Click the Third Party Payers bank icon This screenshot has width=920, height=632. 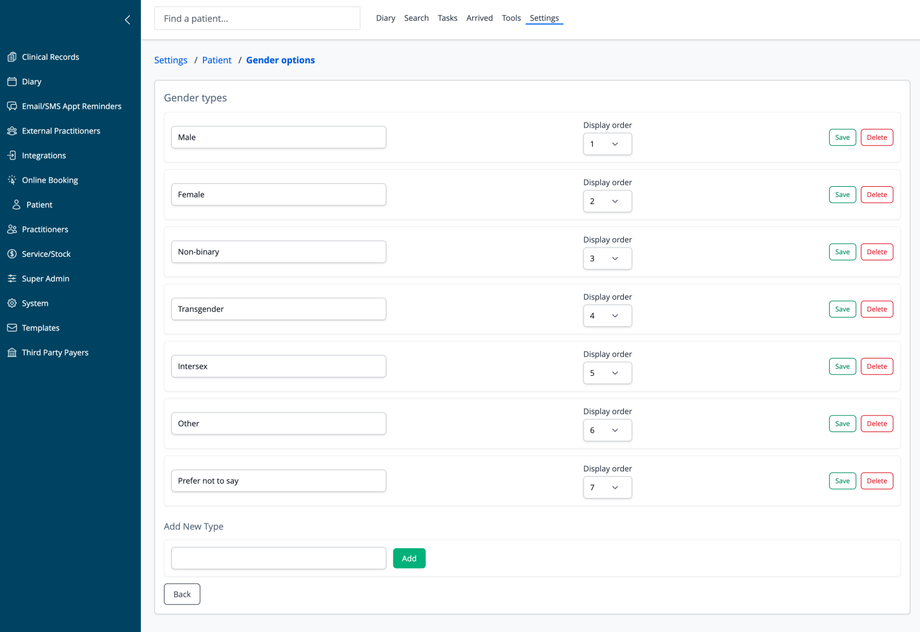12,353
